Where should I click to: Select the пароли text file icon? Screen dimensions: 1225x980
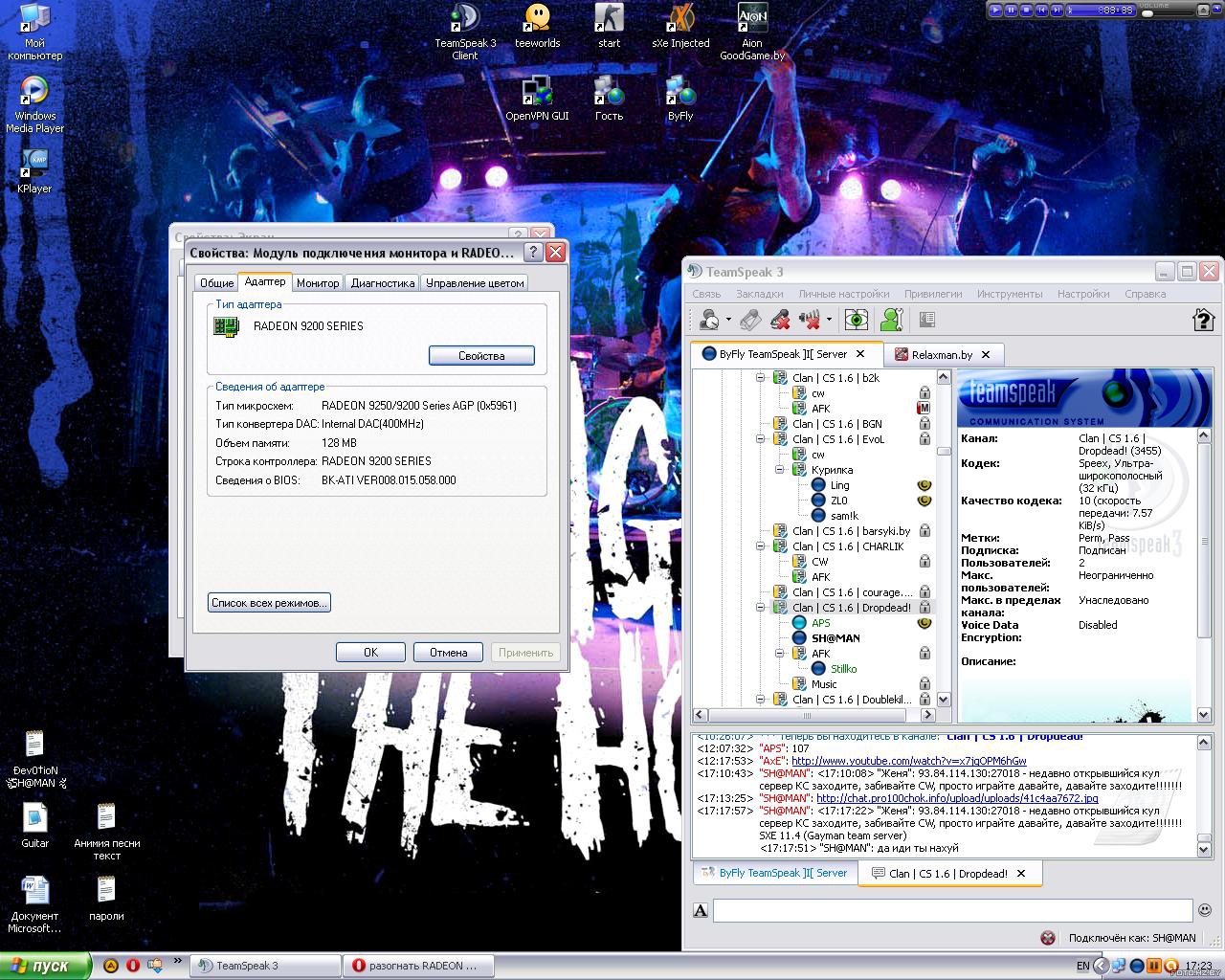pyautogui.click(x=106, y=899)
